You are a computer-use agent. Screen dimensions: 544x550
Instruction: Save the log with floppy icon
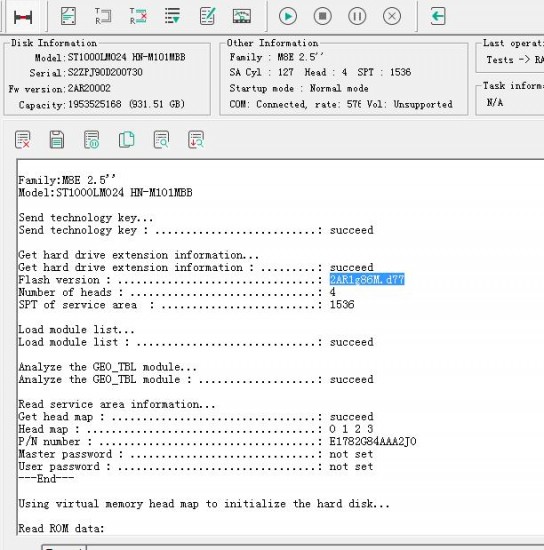(57, 140)
